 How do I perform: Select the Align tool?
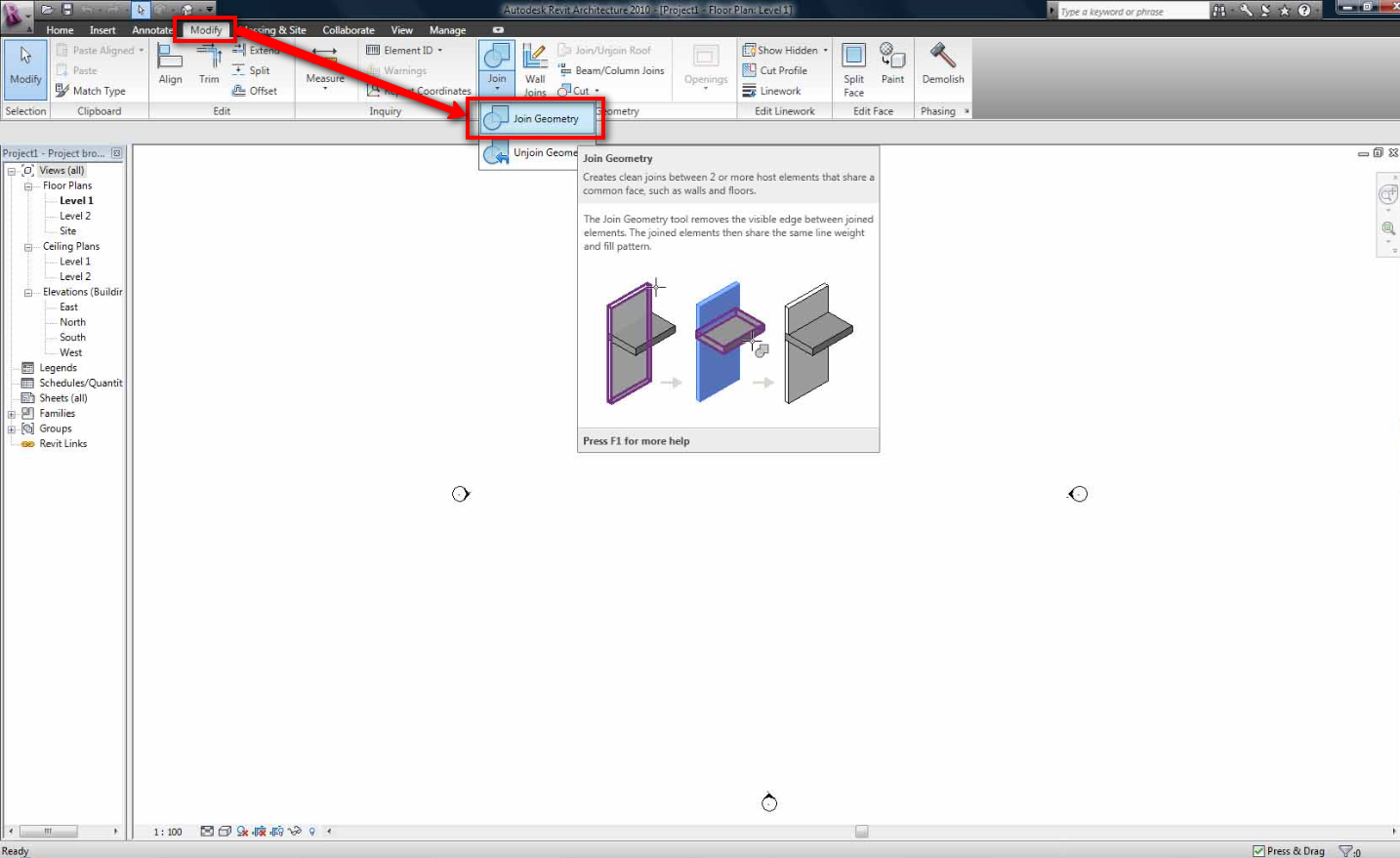(171, 65)
